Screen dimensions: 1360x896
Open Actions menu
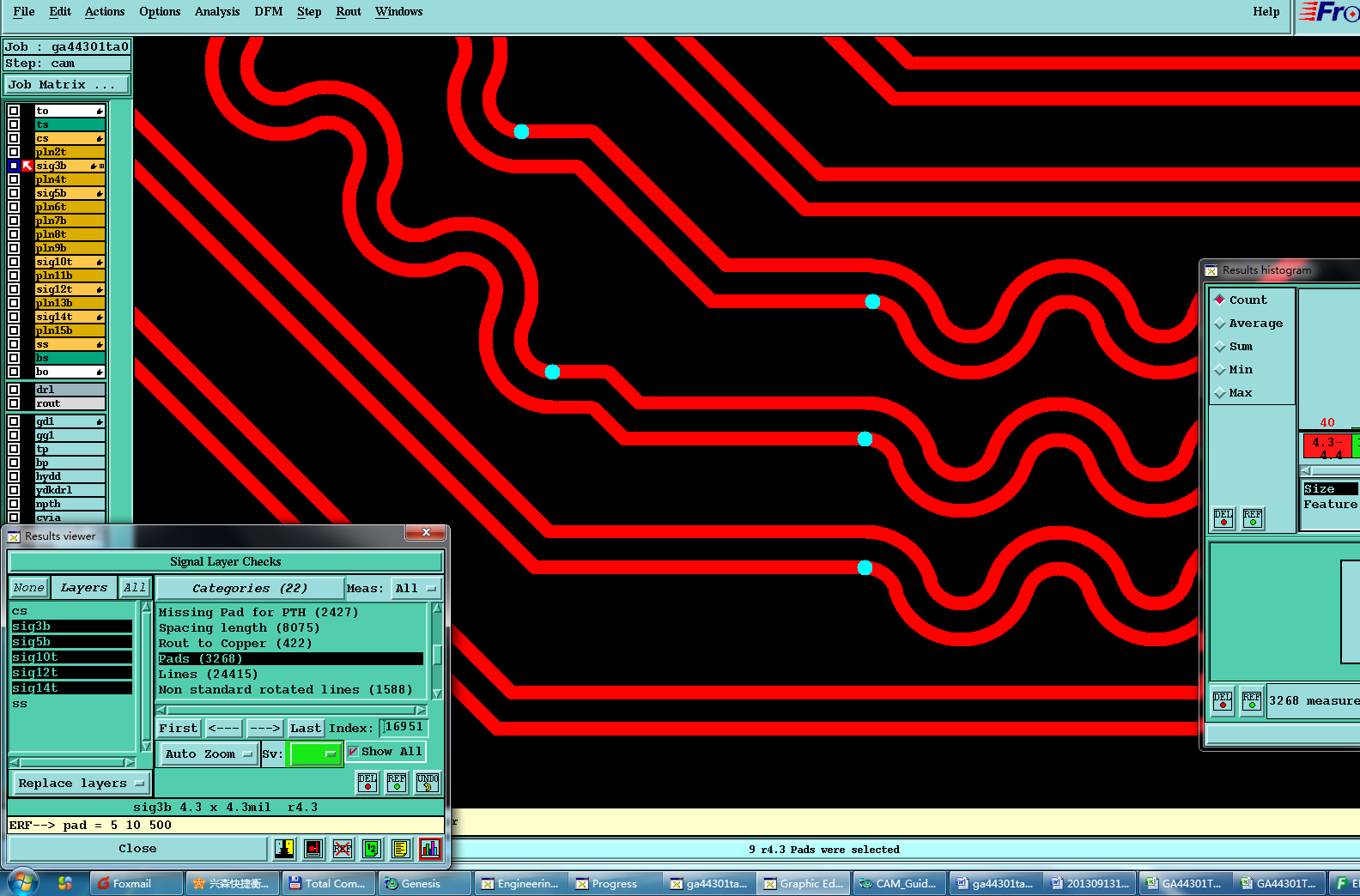105,11
